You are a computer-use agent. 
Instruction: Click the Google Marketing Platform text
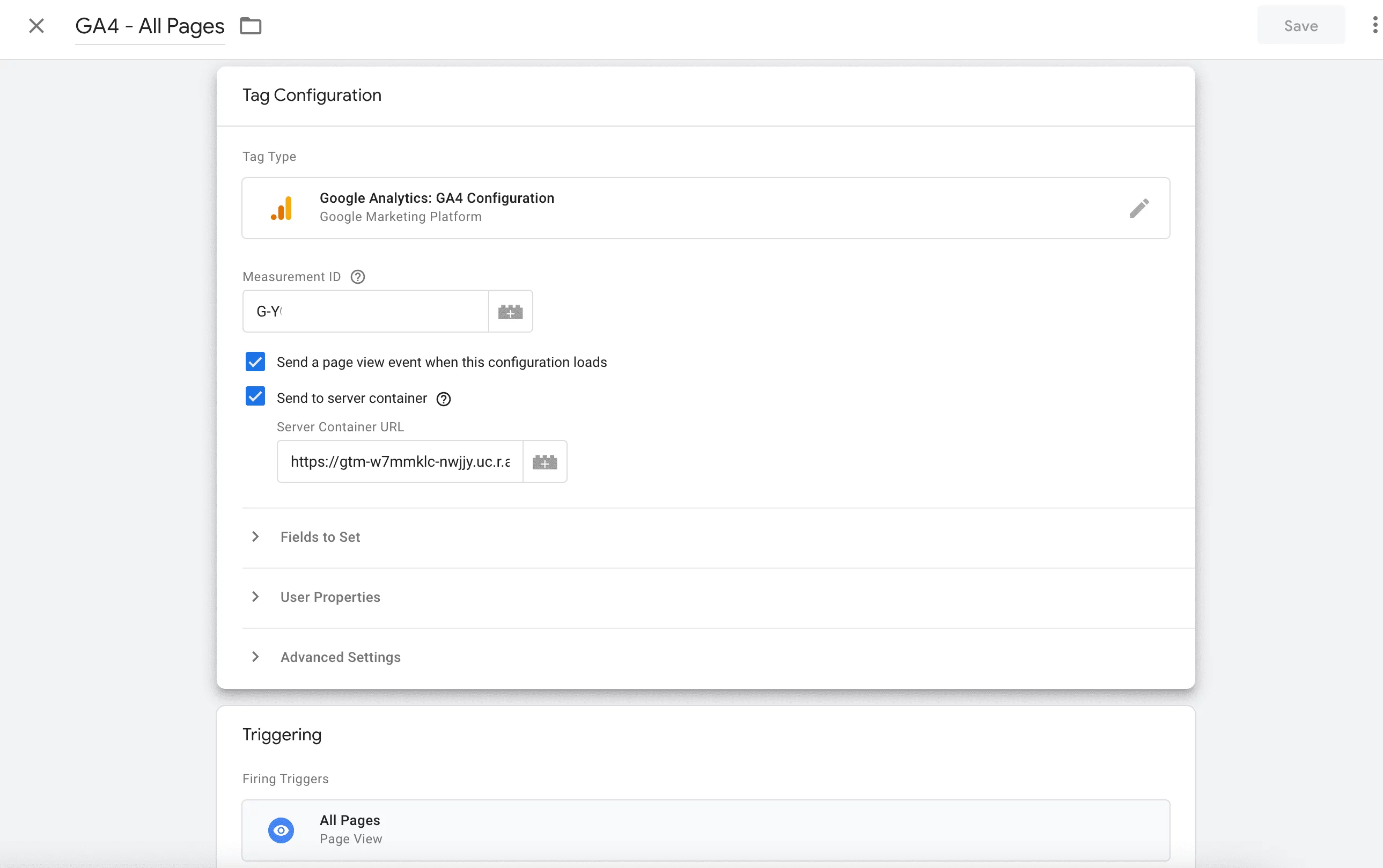tap(401, 217)
